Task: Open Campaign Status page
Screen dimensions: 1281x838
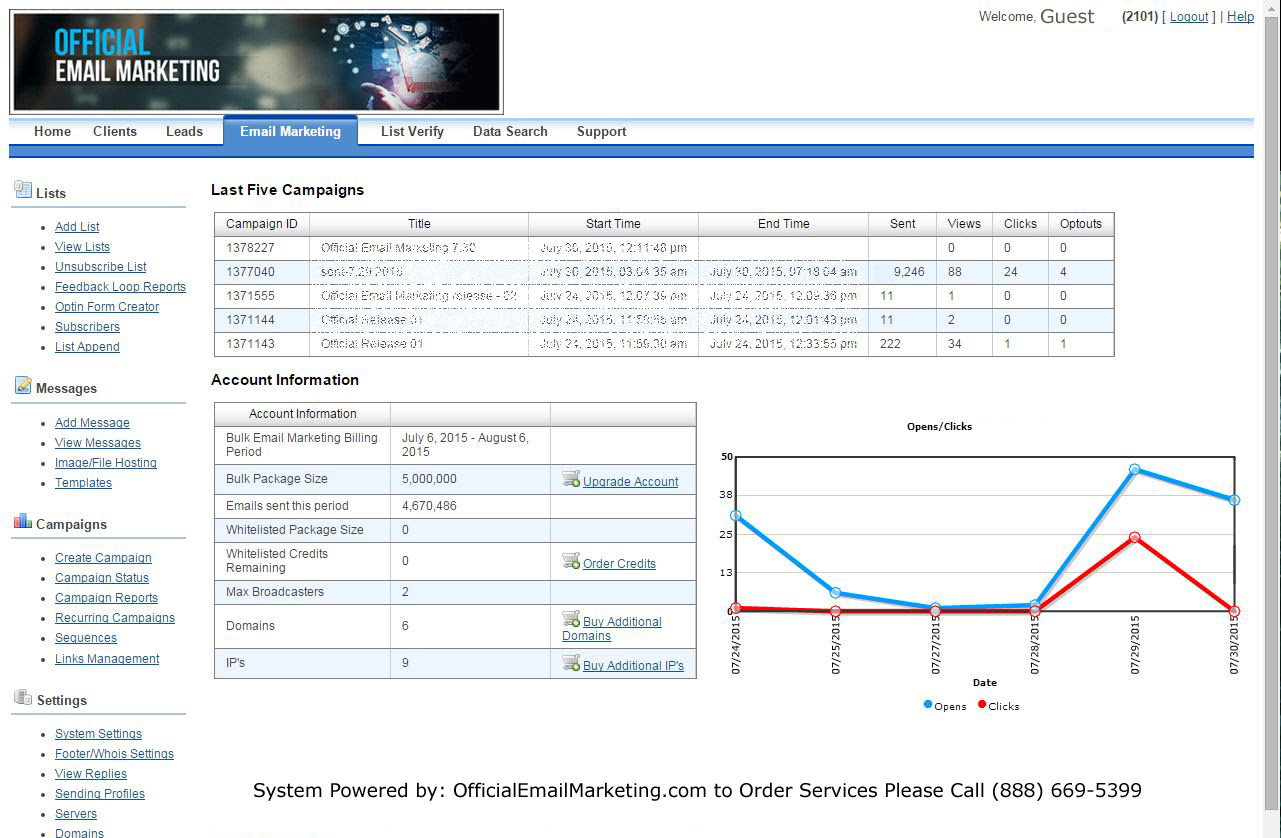Action: tap(102, 578)
